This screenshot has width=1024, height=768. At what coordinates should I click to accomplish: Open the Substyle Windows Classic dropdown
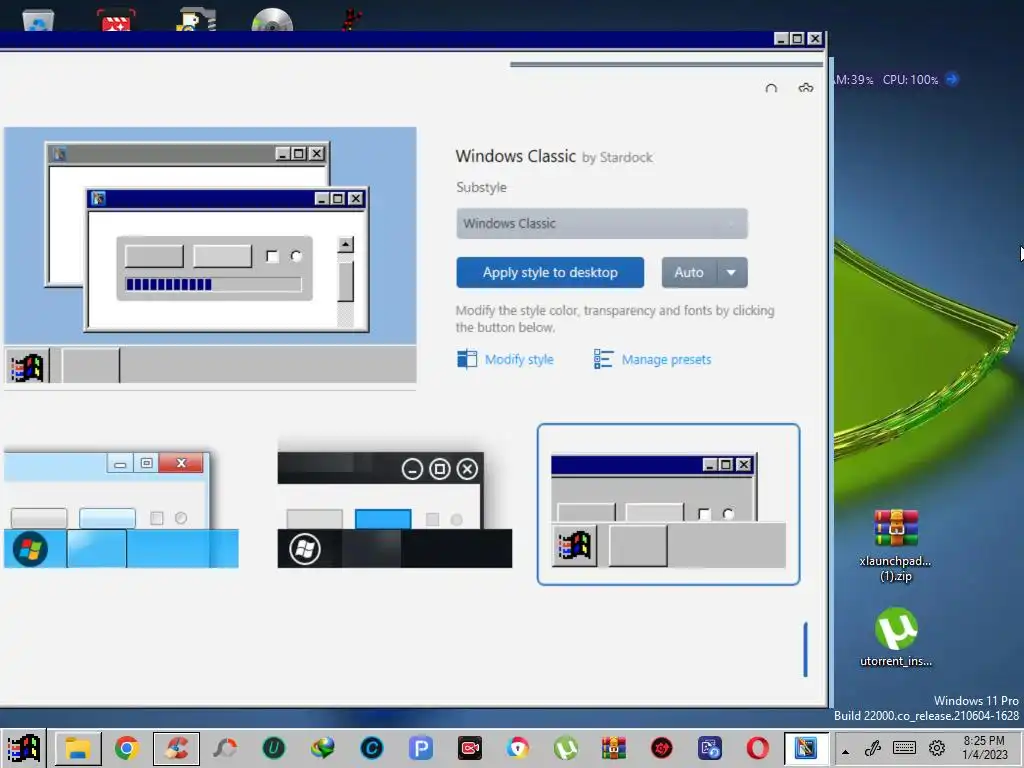pyautogui.click(x=601, y=223)
